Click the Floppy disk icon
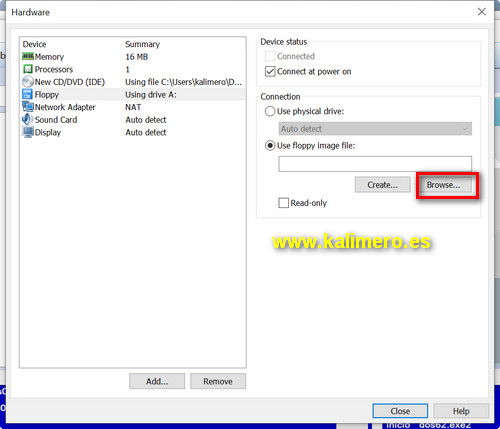 tap(27, 94)
